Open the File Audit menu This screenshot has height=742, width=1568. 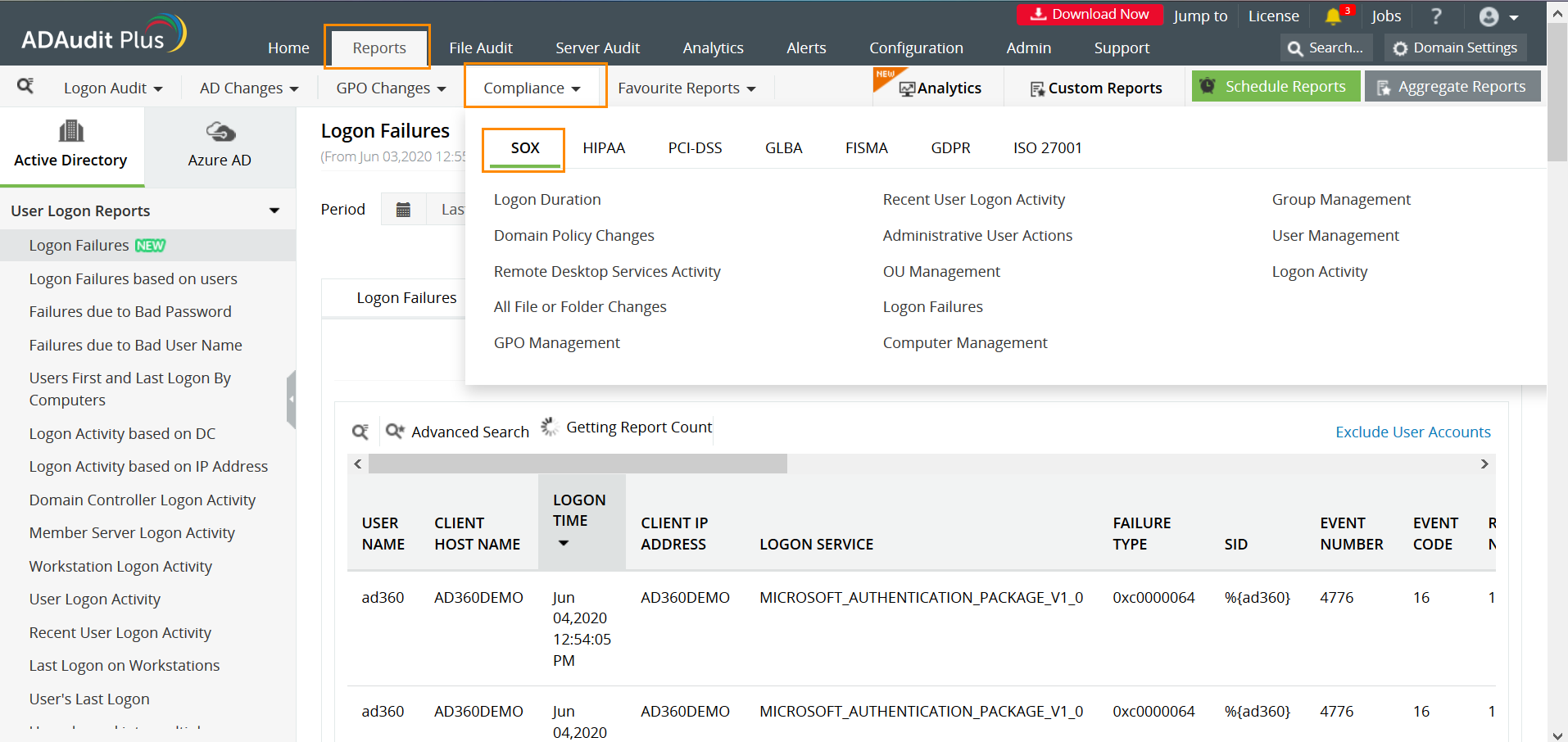coord(481,48)
